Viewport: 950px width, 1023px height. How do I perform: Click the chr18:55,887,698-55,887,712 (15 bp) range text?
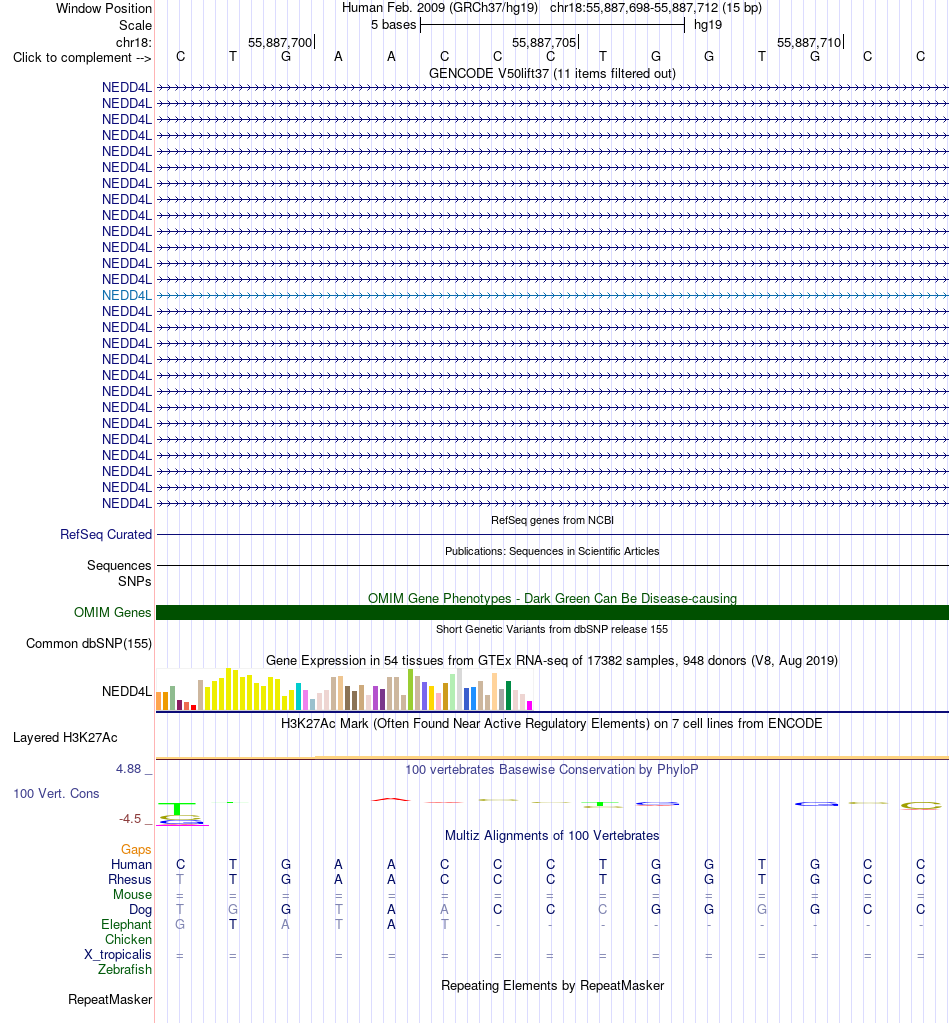pos(656,8)
